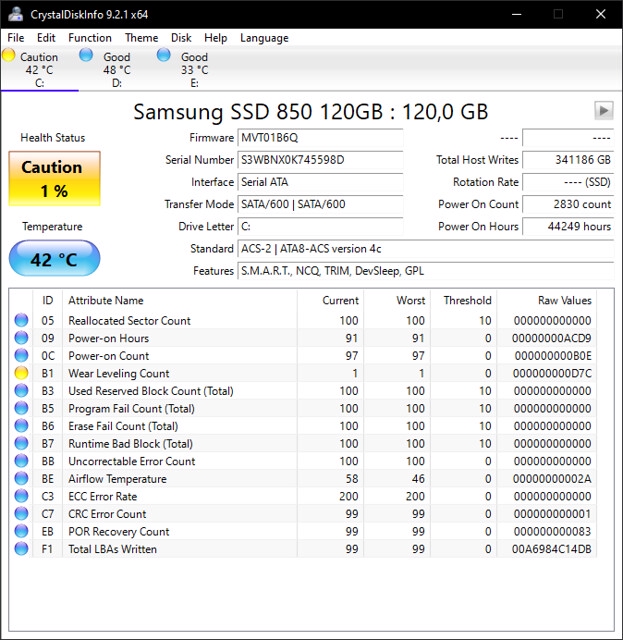
Task: Click Total Host Writes value 341186 GB
Action: click(x=568, y=160)
